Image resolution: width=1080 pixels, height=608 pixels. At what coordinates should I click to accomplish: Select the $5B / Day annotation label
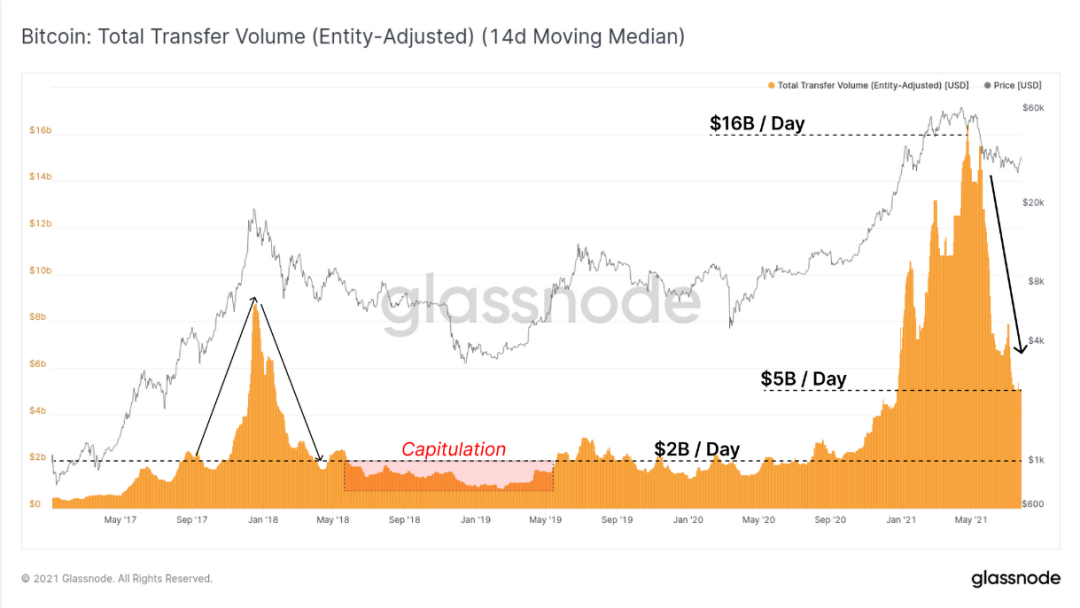click(x=803, y=379)
